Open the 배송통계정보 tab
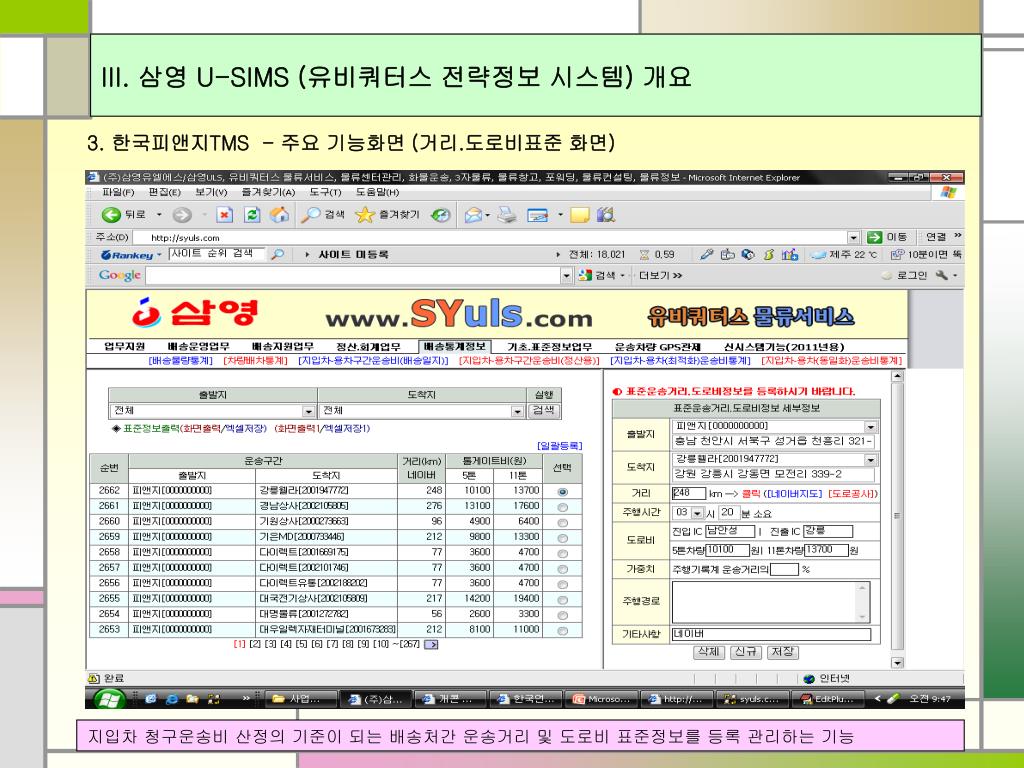The width and height of the screenshot is (1024, 768). [454, 347]
